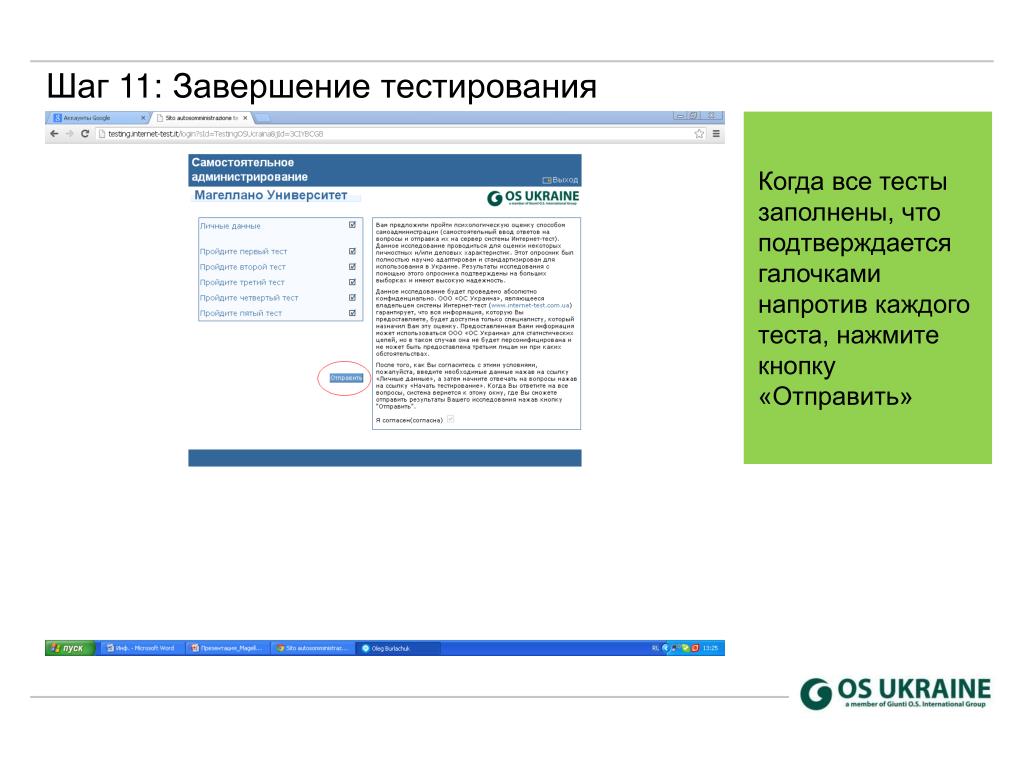Follow the www.internet-test.com.ua link
The width and height of the screenshot is (1024, 768).
pos(530,305)
